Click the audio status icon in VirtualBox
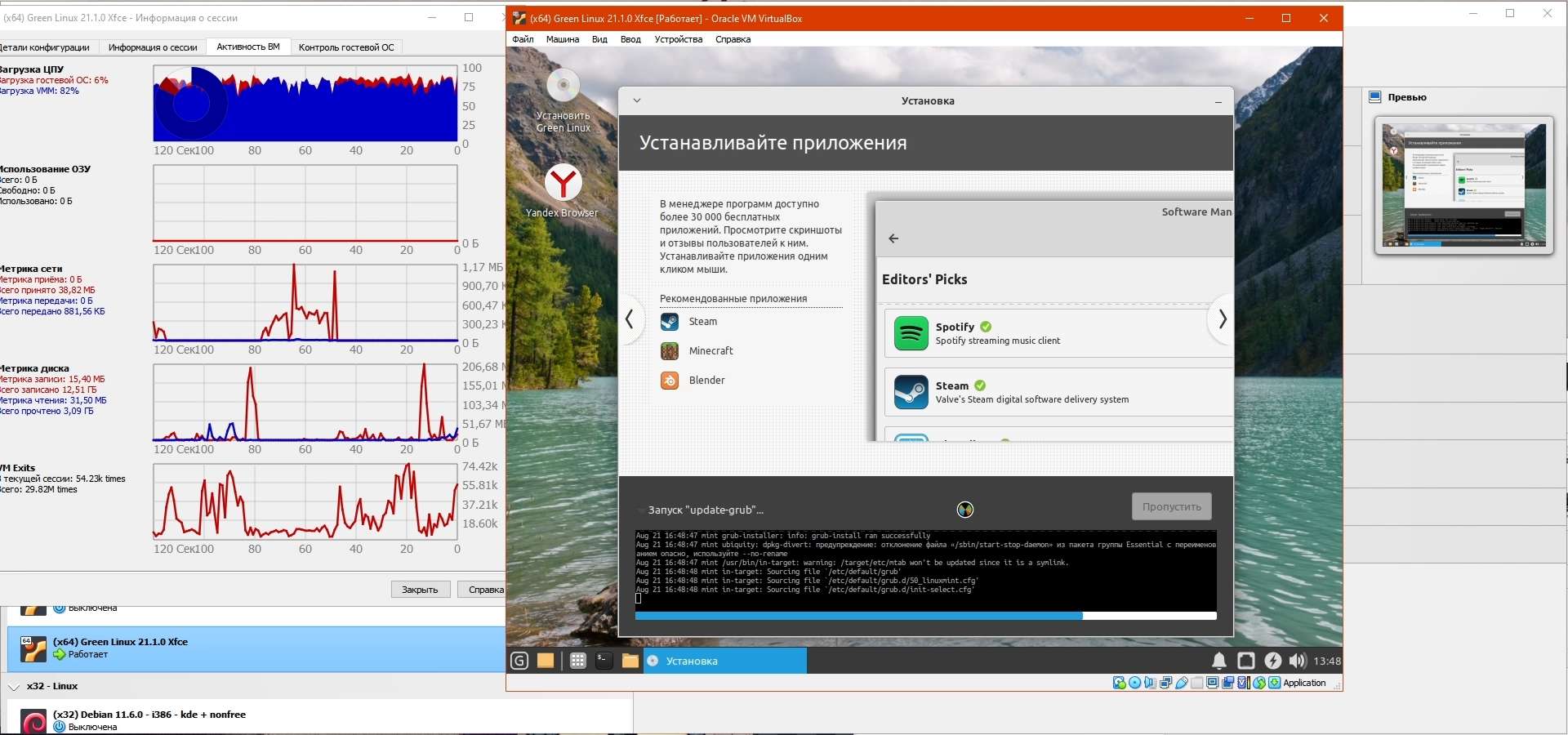Screen dimensions: 1568x735 (x=1150, y=683)
